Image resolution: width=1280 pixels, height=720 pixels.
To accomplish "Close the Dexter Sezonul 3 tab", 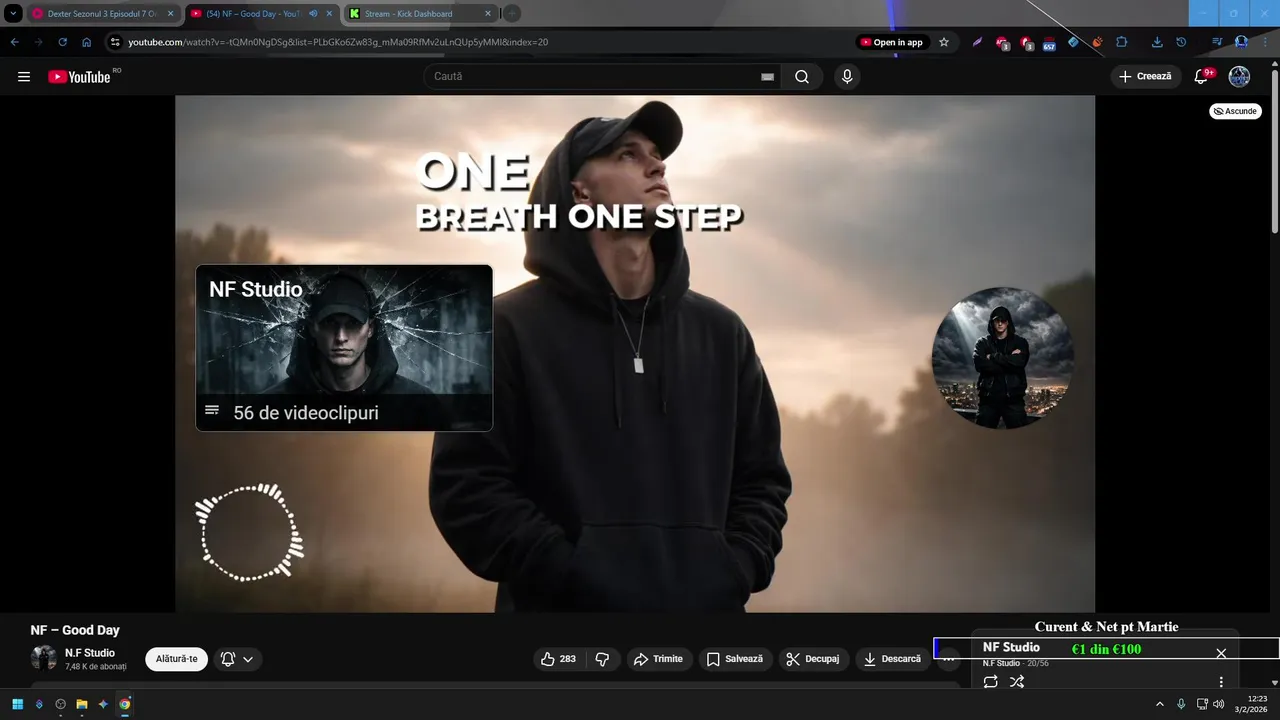I will pos(170,14).
